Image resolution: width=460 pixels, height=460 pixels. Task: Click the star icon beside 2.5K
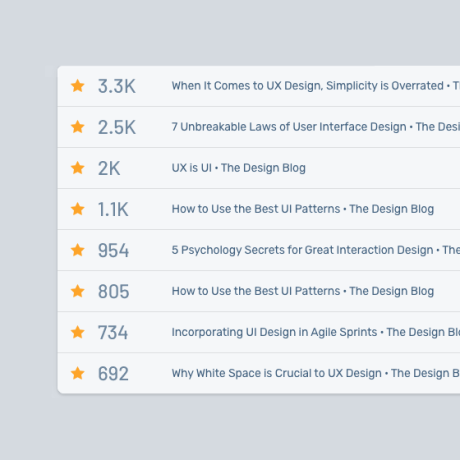pos(78,127)
